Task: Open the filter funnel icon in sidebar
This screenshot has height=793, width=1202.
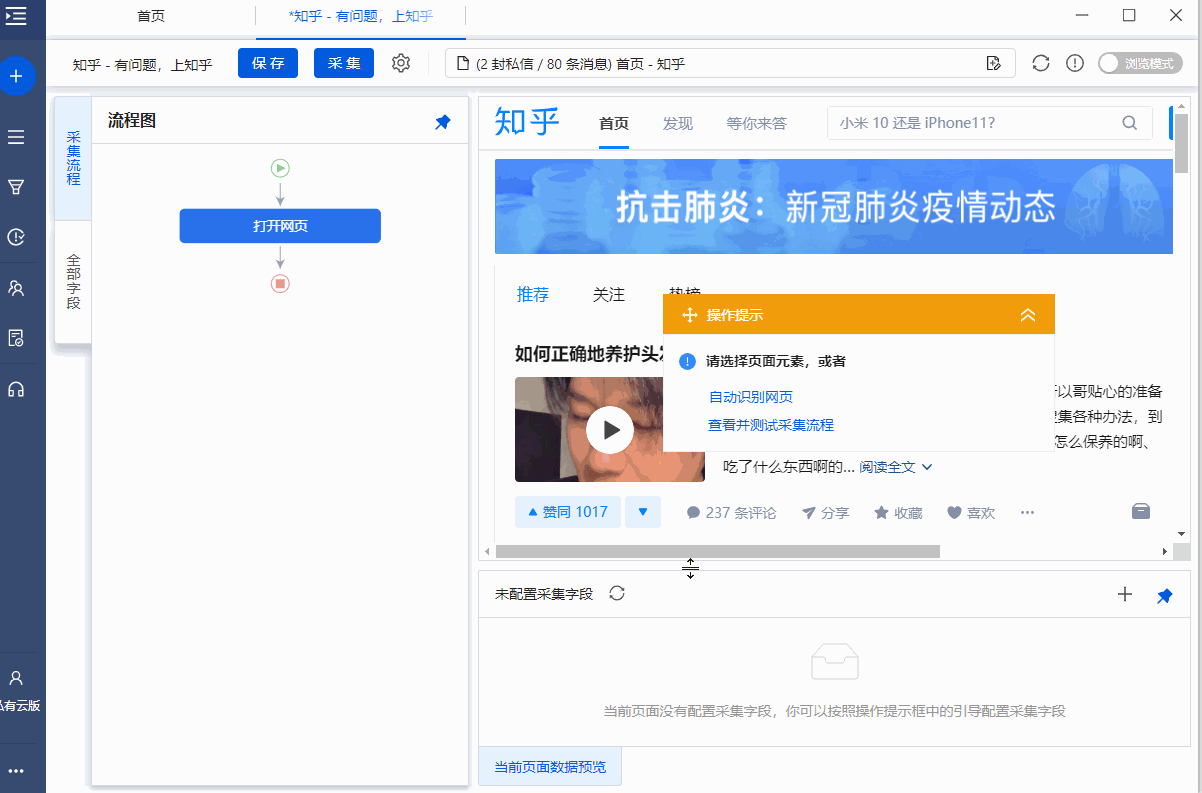Action: [16, 187]
